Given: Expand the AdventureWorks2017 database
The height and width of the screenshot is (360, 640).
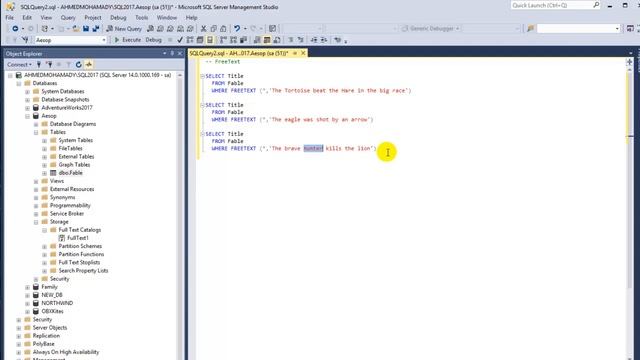Looking at the screenshot, I should (x=27, y=108).
